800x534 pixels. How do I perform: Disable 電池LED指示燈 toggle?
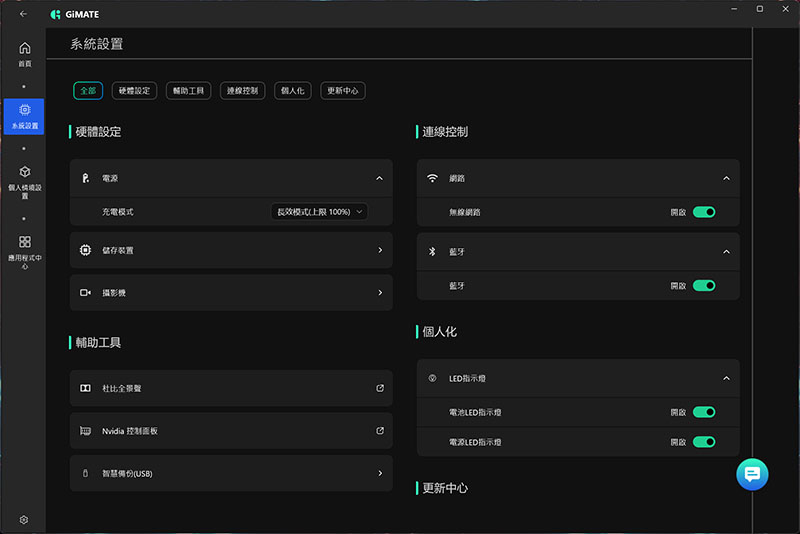704,412
